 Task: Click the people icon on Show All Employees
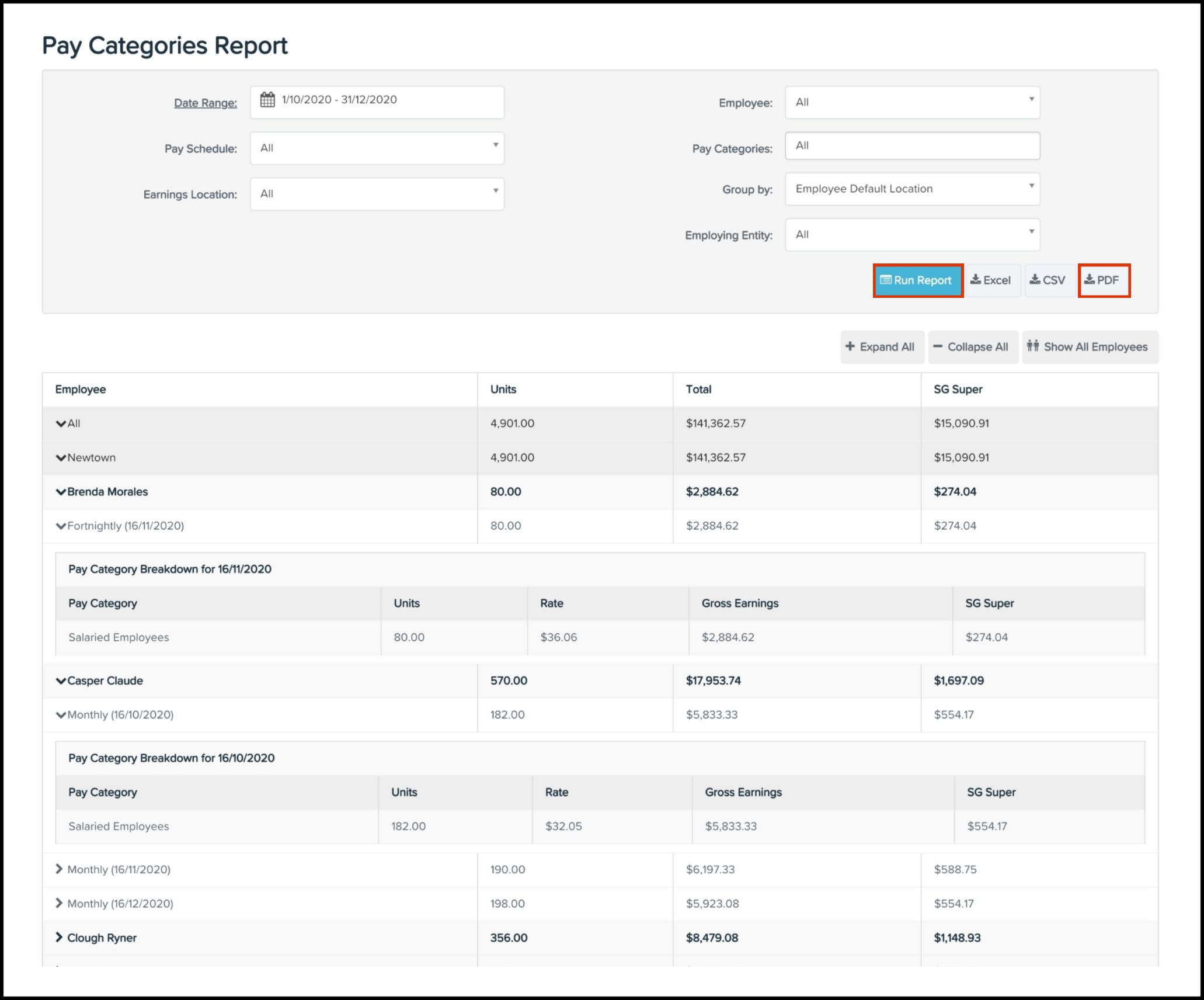1032,346
